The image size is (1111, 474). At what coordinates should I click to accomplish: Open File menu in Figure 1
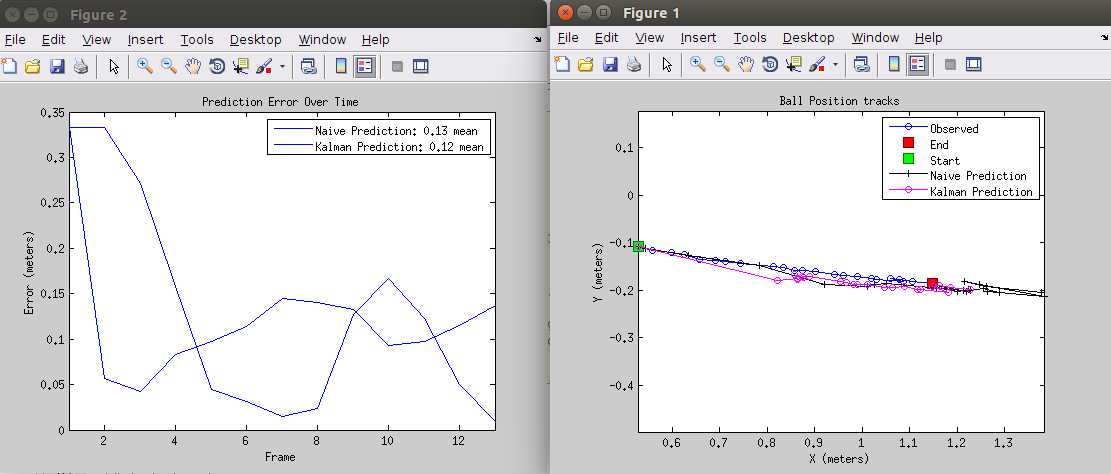point(568,38)
